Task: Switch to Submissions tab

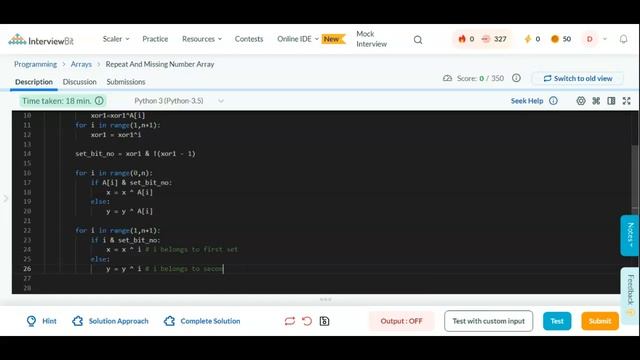Action: tap(126, 82)
